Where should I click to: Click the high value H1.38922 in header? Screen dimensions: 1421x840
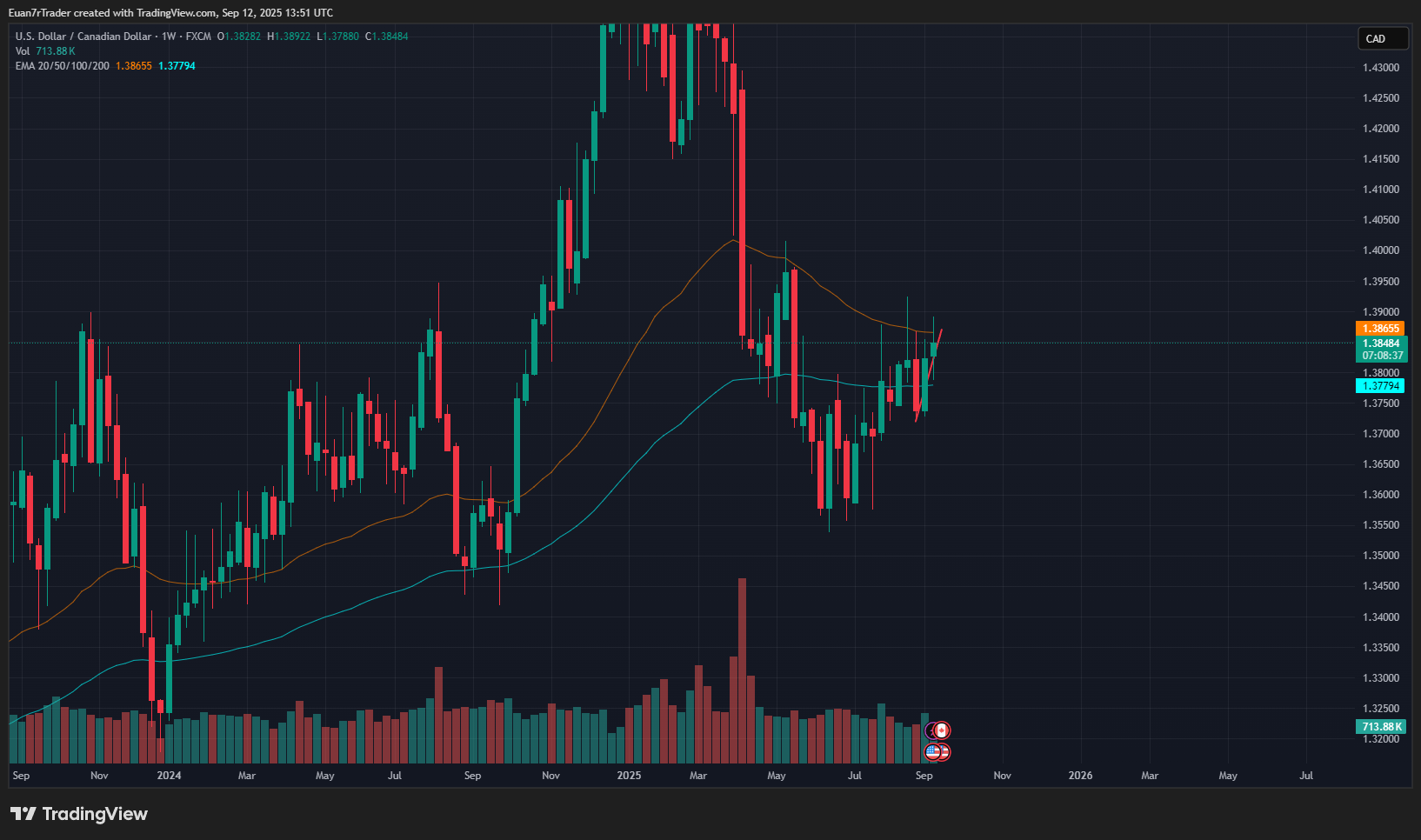click(x=289, y=37)
